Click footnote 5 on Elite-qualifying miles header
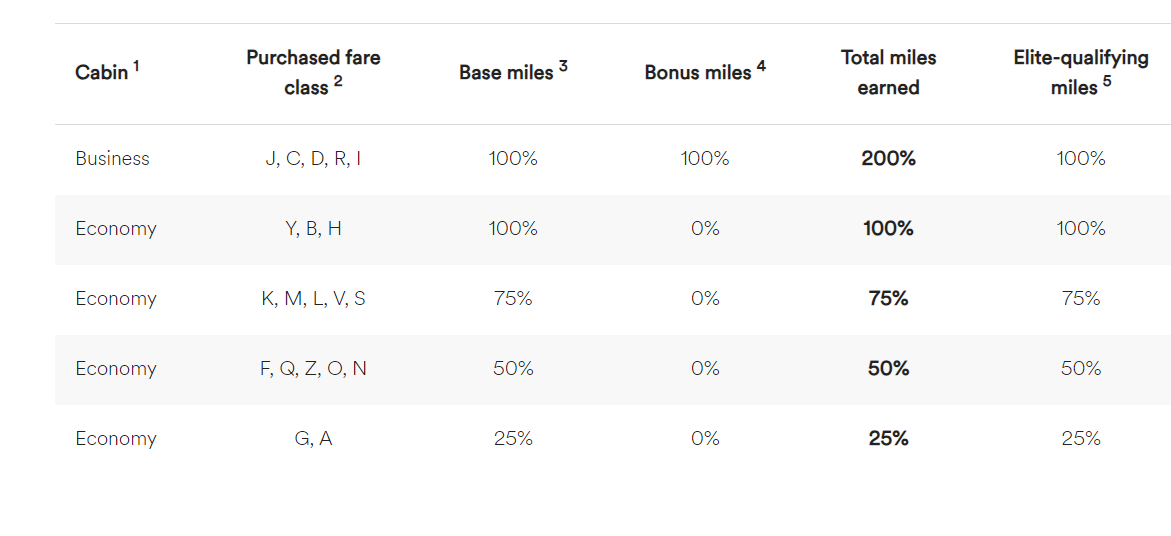 pyautogui.click(x=1107, y=82)
